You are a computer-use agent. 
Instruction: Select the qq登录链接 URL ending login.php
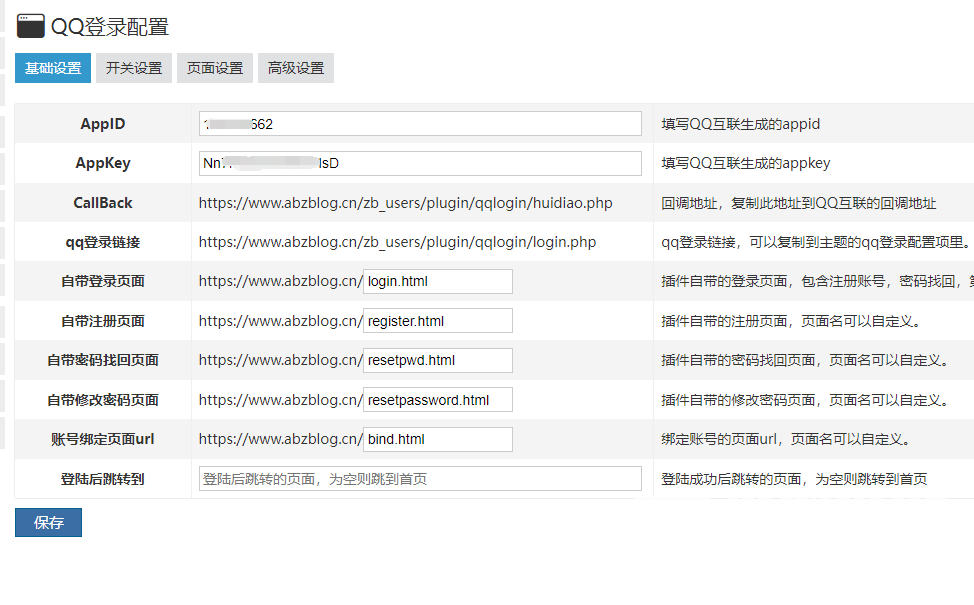pyautogui.click(x=398, y=242)
